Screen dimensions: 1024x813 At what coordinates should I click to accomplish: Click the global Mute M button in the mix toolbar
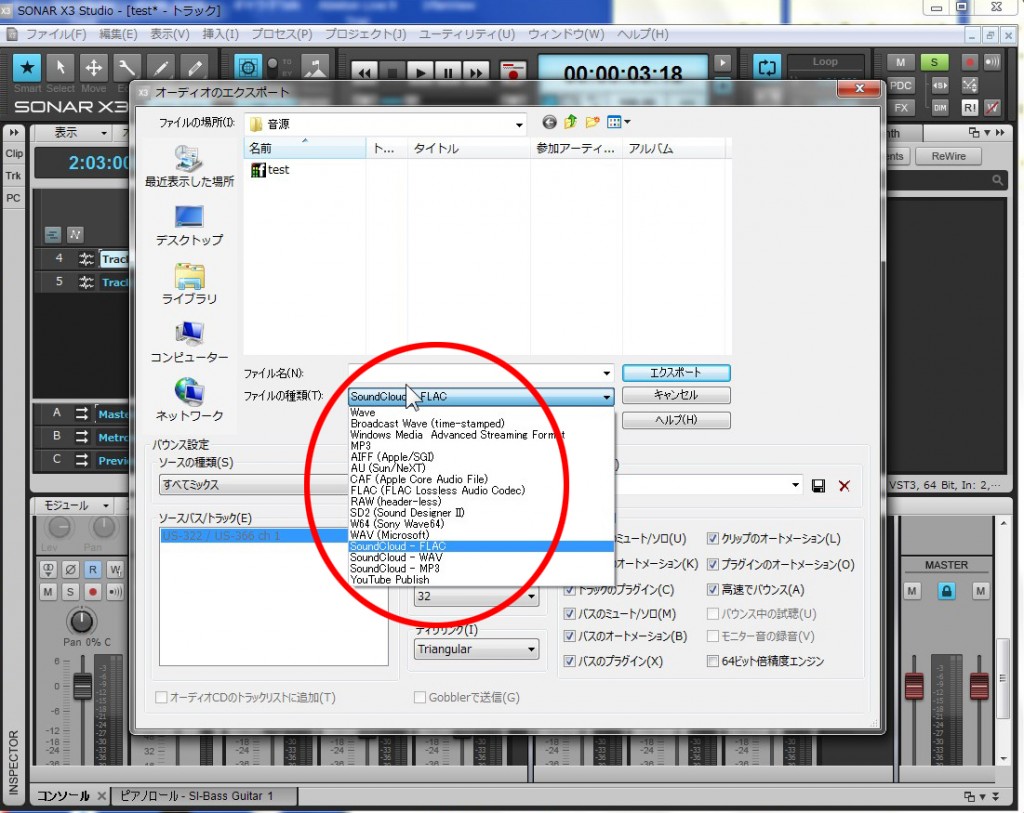coord(901,63)
